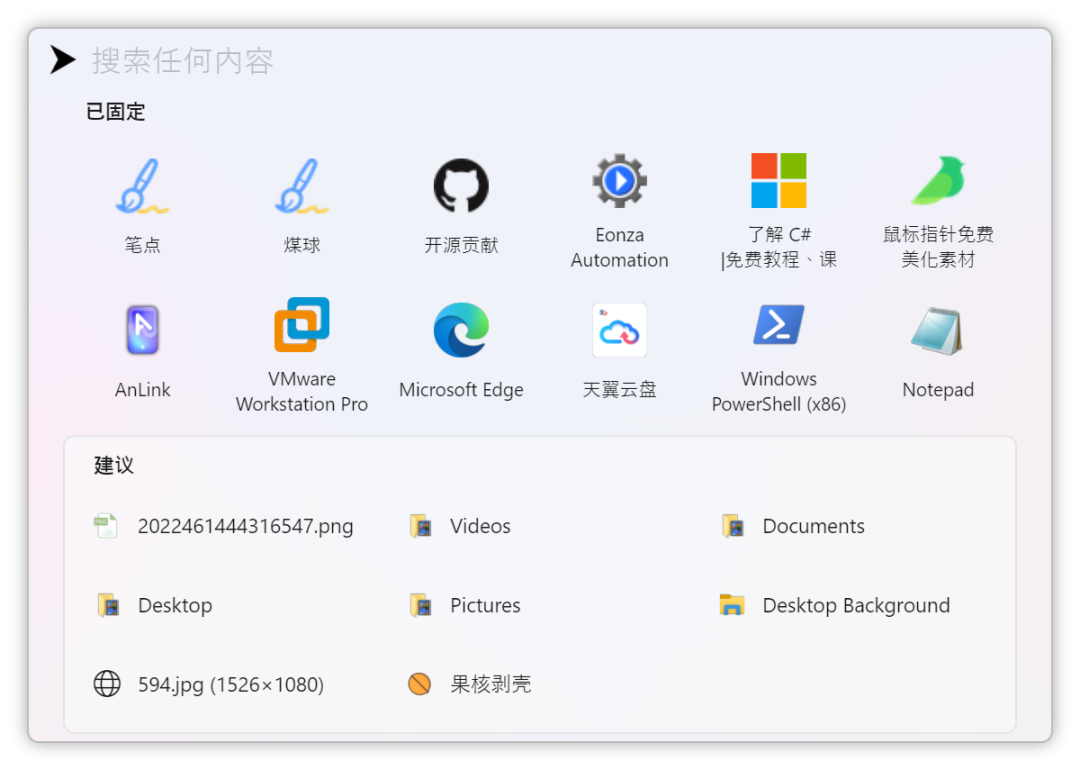Open the Microsoft Edge icon
This screenshot has width=1080, height=770.
(461, 330)
